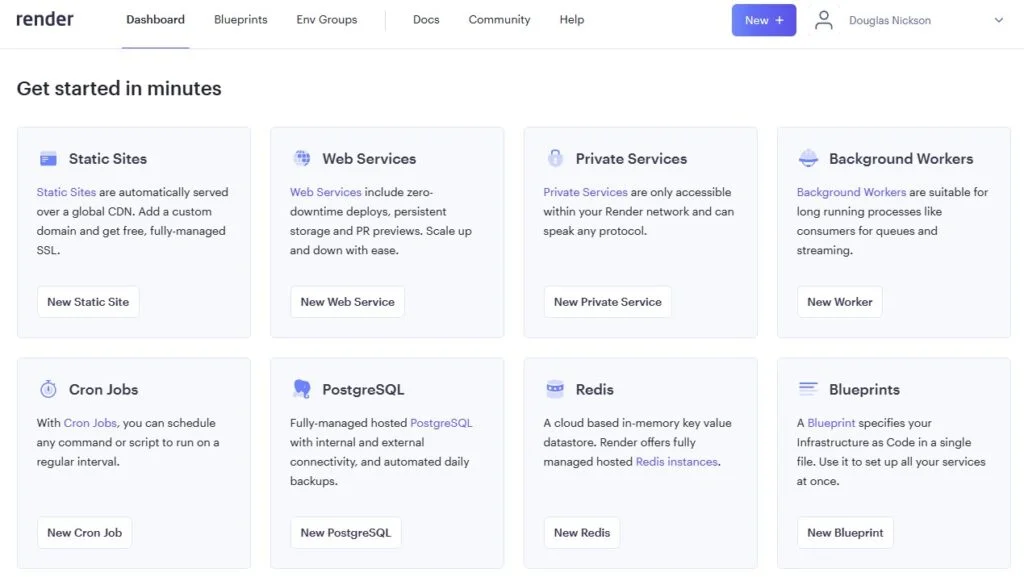Follow the Background Workers description link
1024x577 pixels.
(851, 192)
